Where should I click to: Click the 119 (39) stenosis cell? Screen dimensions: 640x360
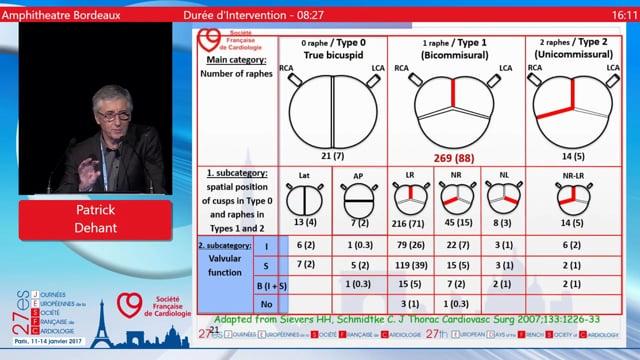(411, 265)
